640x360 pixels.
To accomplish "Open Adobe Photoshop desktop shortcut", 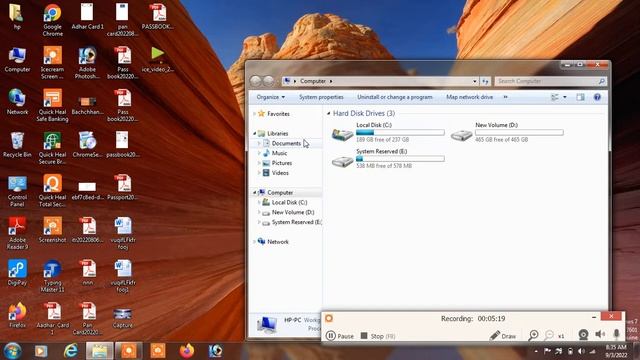I will click(87, 62).
